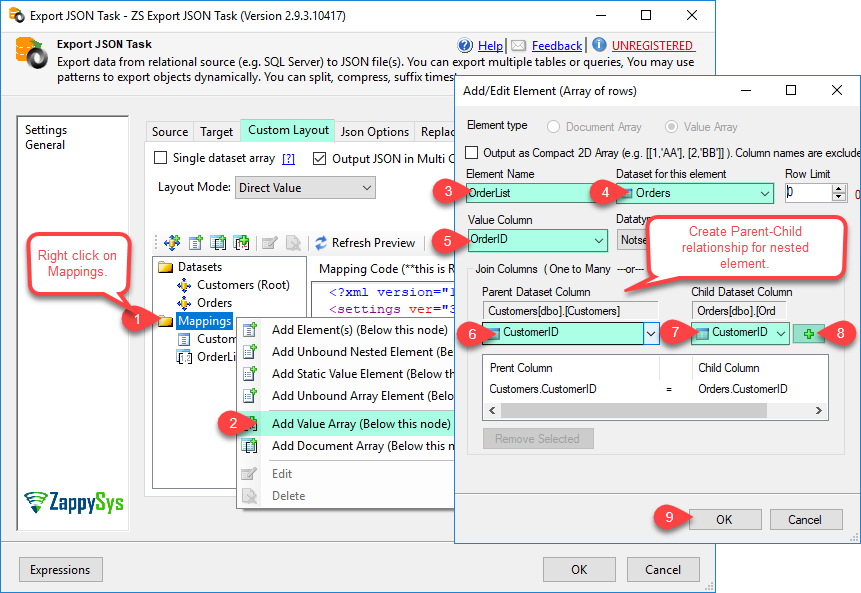Click the Custom mapping element icon

[x=184, y=339]
